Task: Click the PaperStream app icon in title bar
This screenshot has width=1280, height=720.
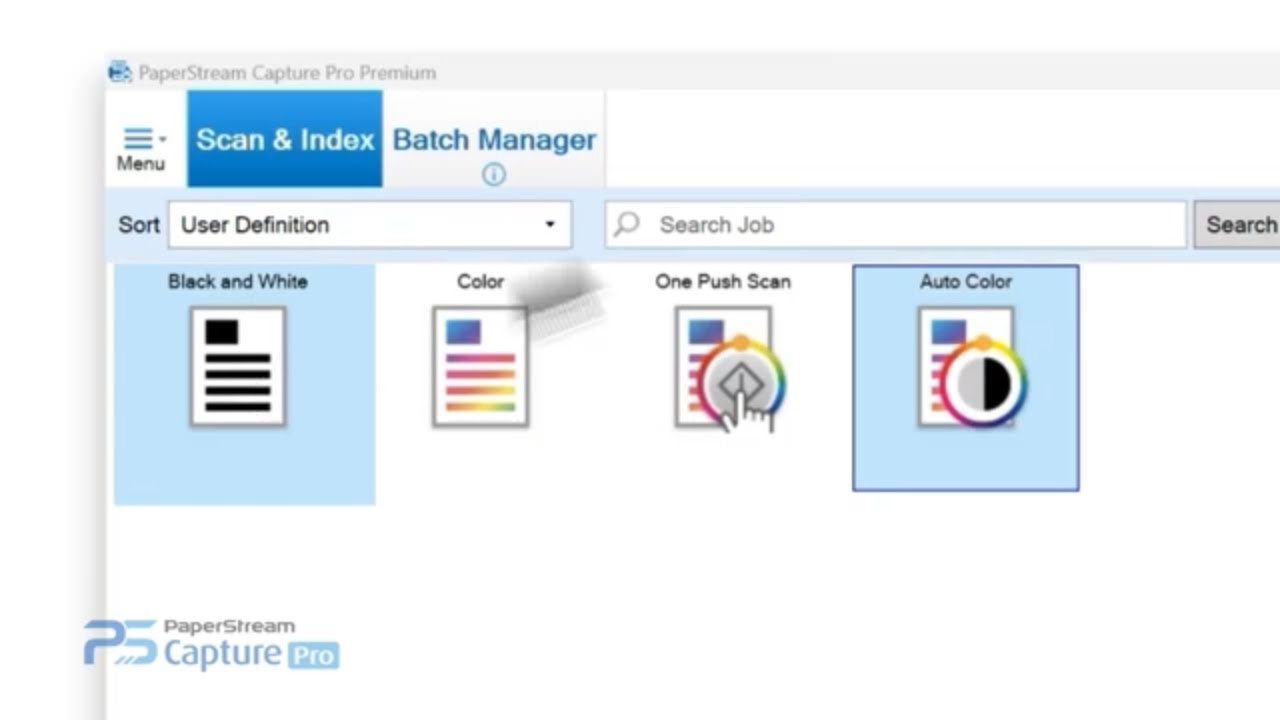Action: [x=120, y=72]
